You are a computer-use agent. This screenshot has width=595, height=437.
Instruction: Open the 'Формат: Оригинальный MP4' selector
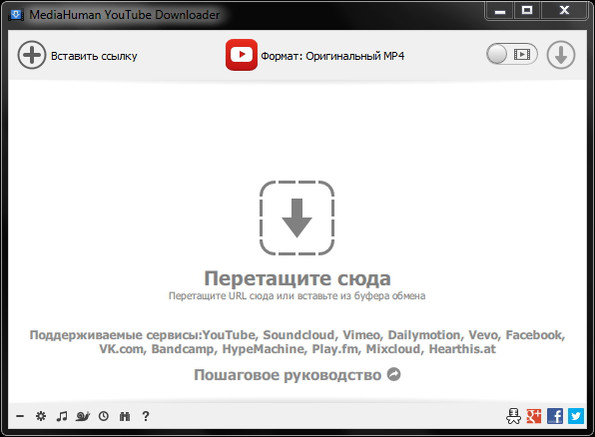[332, 56]
